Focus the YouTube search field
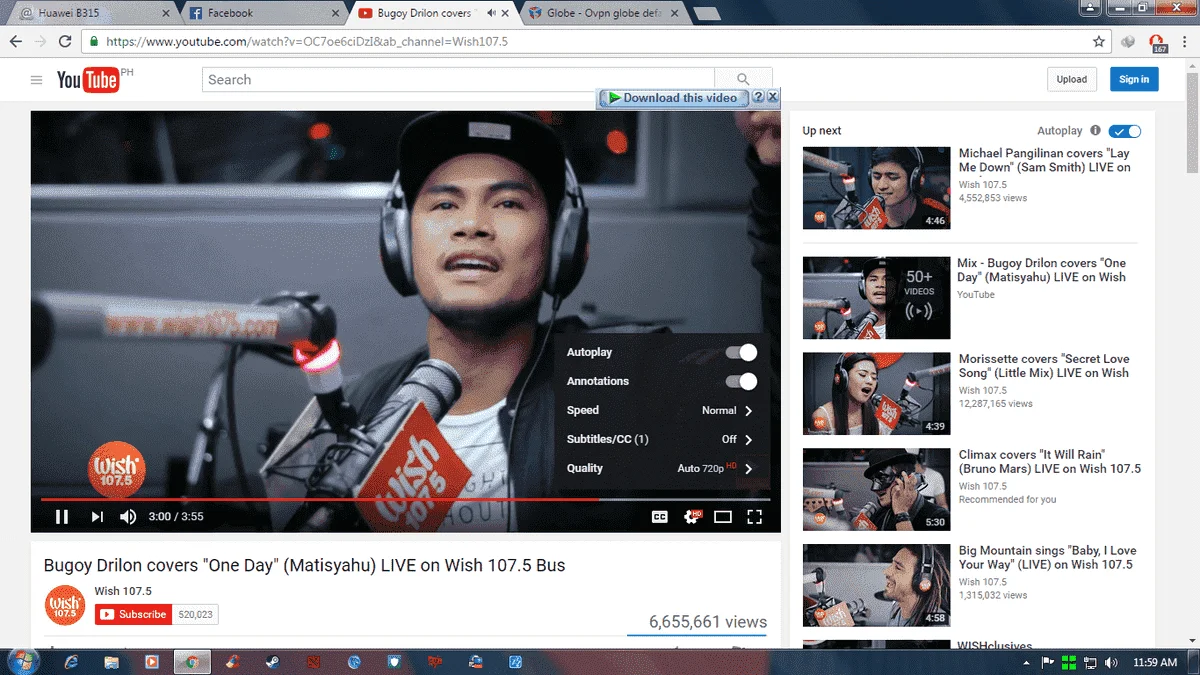This screenshot has height=675, width=1200. [458, 80]
